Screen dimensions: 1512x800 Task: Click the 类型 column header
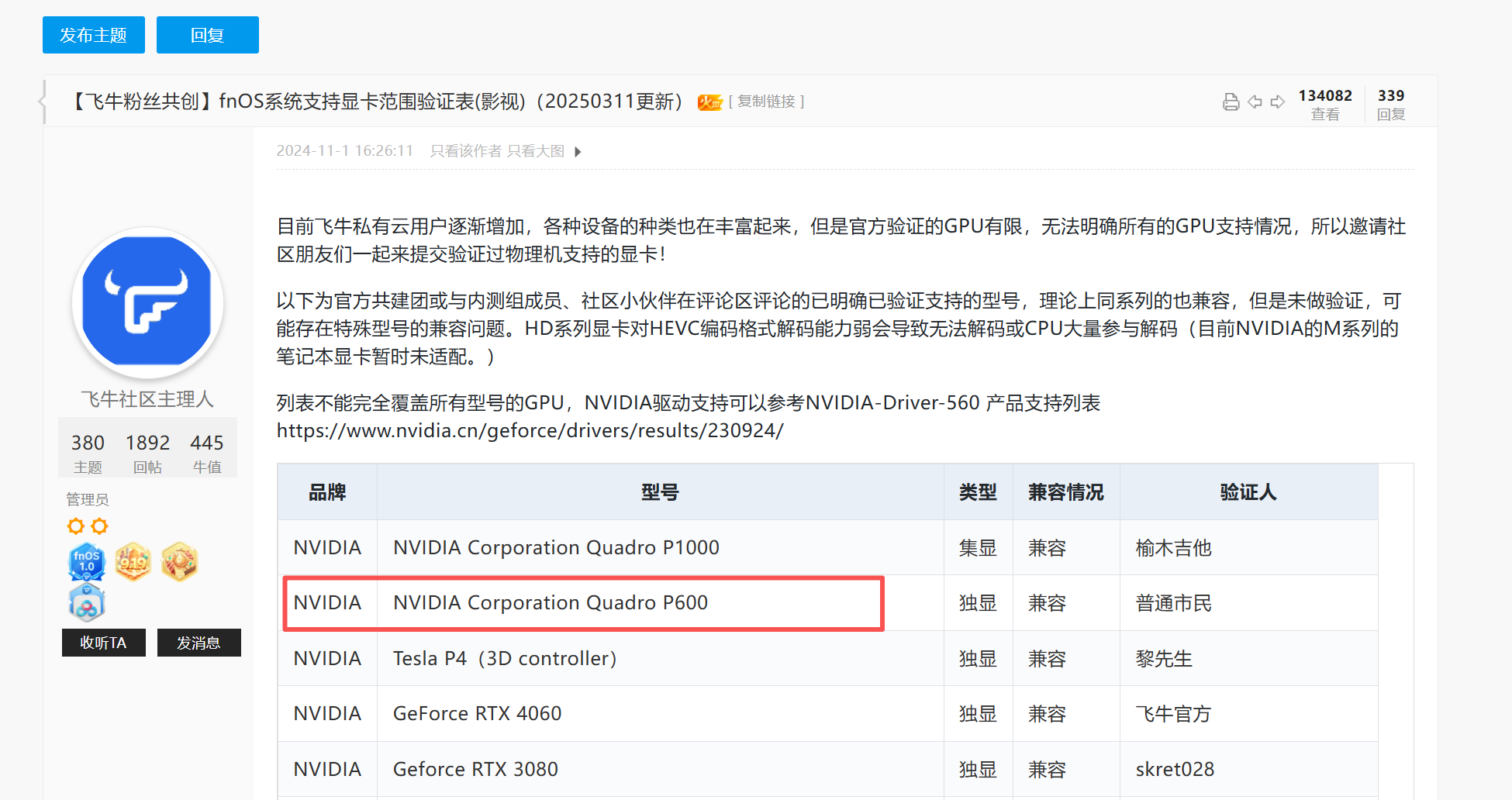coord(979,493)
